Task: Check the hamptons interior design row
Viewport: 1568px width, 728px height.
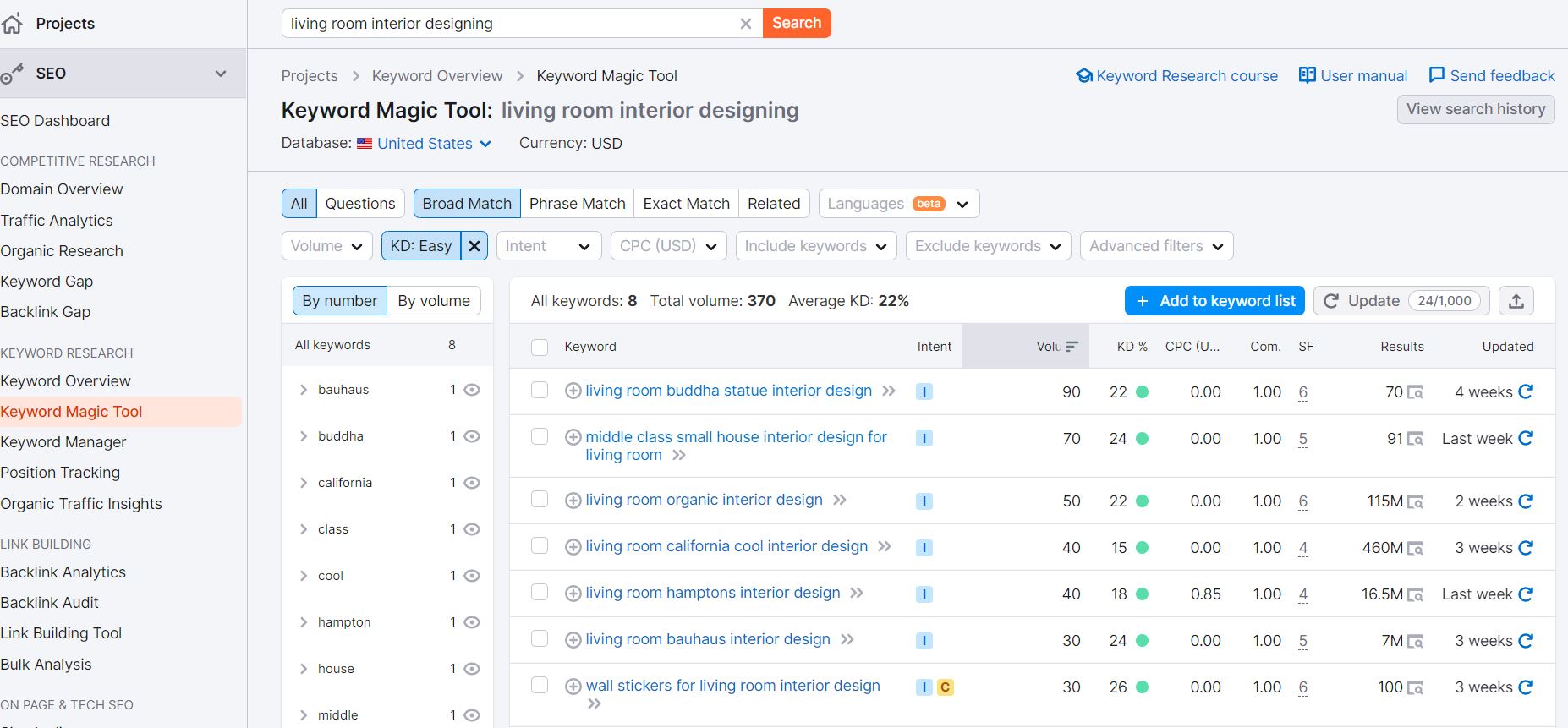Action: click(x=540, y=593)
